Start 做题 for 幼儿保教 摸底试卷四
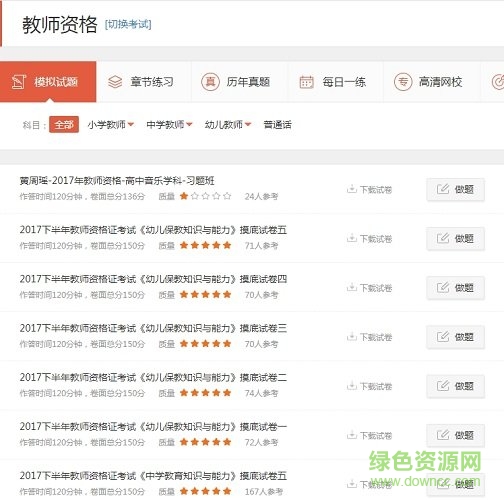 [x=455, y=288]
